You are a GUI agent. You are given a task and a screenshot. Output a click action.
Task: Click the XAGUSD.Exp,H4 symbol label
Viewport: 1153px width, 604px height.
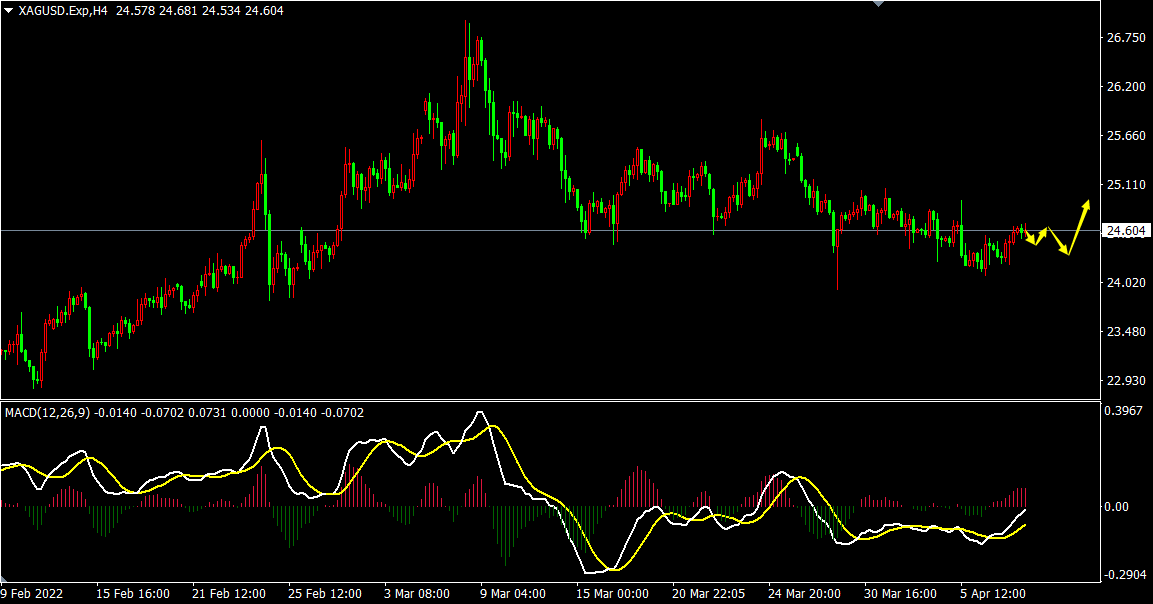63,10
